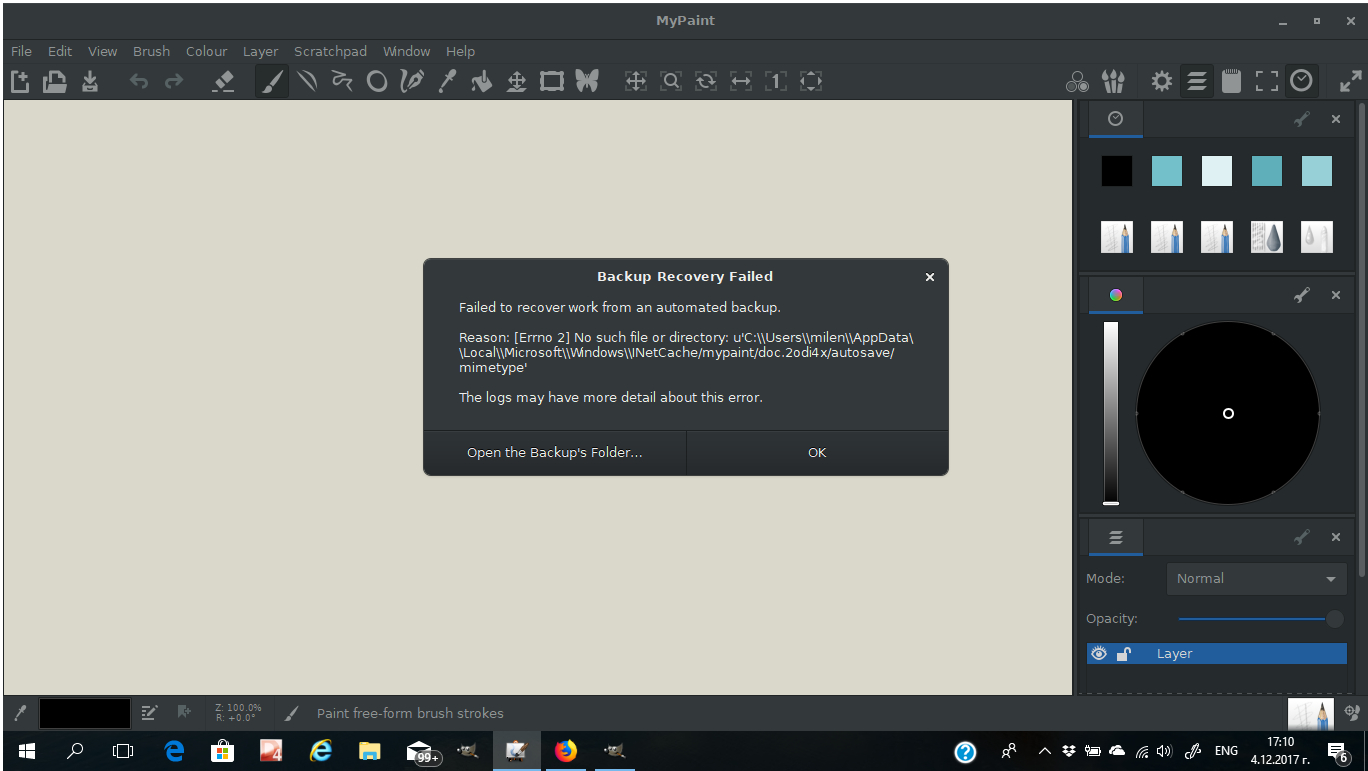Click the Undo arrow in toolbar
1368x771 pixels.
tap(139, 81)
